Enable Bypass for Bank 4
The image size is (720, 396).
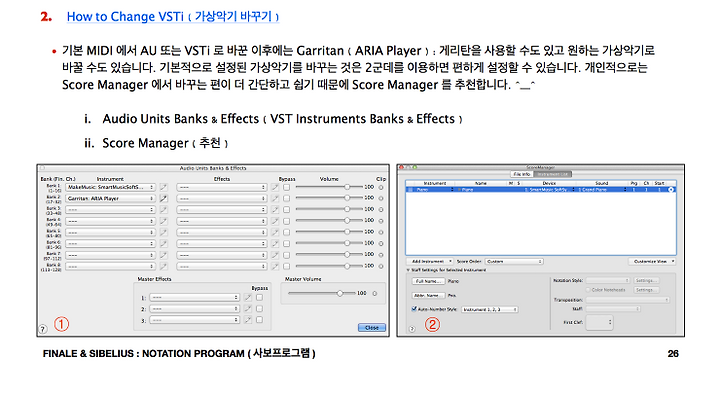tap(287, 221)
